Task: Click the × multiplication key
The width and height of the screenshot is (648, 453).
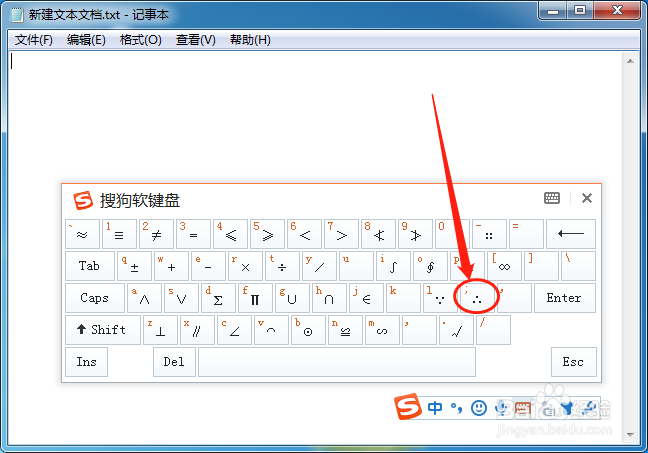Action: pos(245,266)
